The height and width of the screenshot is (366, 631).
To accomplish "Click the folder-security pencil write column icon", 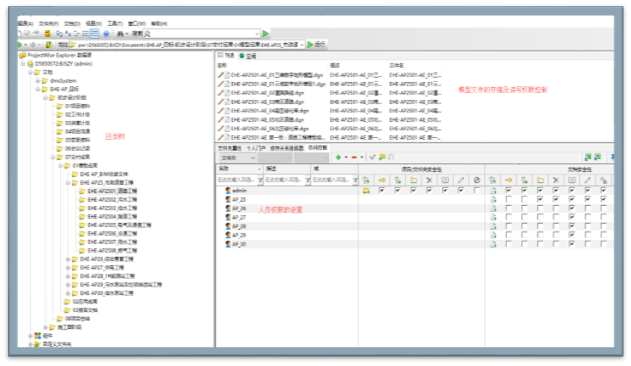I will coord(461,180).
